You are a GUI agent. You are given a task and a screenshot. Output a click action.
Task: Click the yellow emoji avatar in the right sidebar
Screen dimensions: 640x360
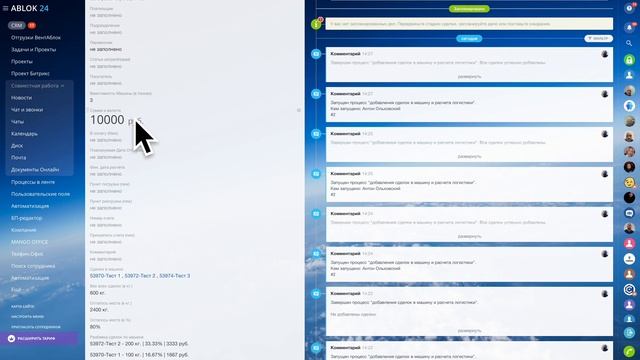[x=629, y=182]
